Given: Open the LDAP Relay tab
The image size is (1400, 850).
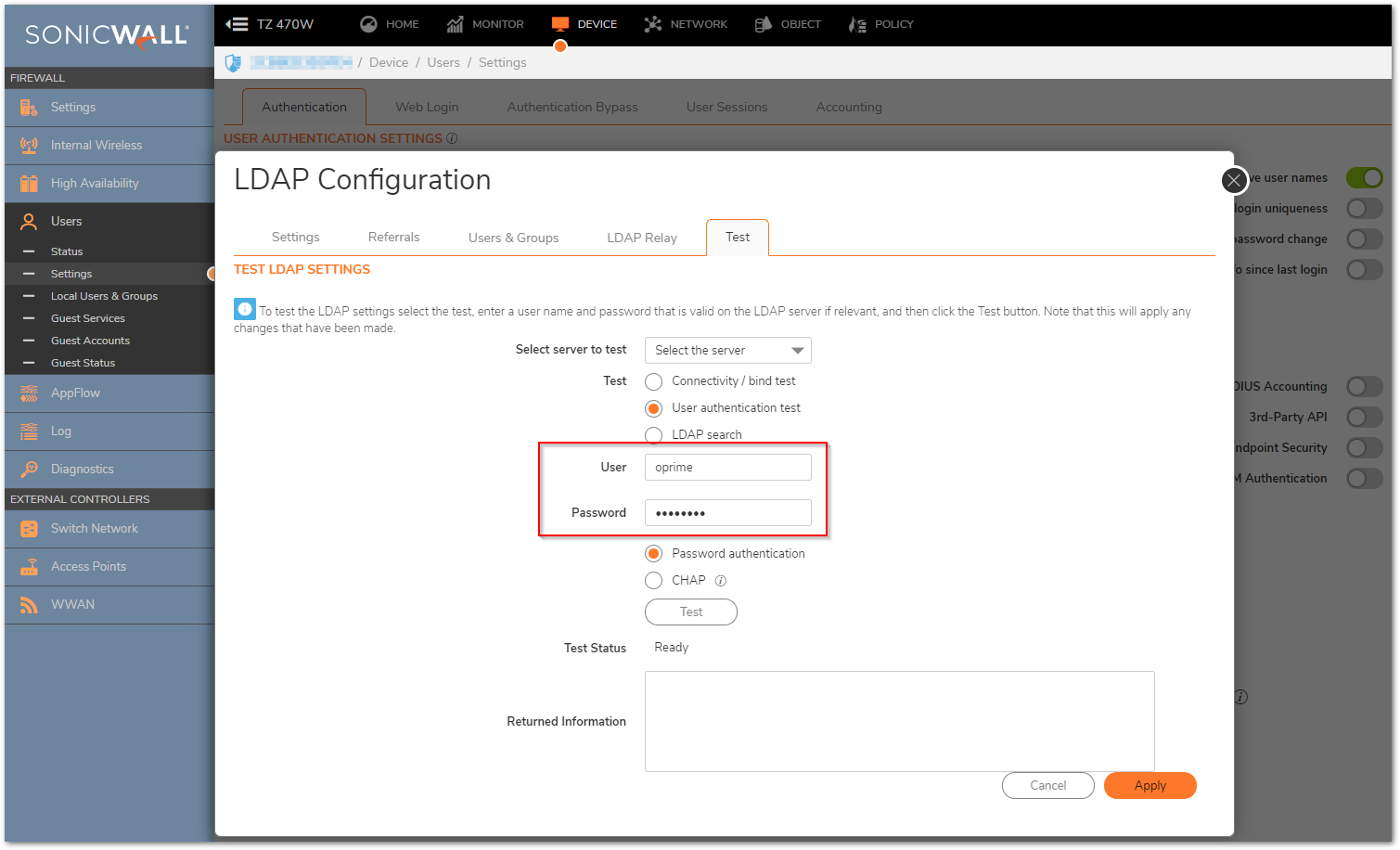Looking at the screenshot, I should 641,238.
